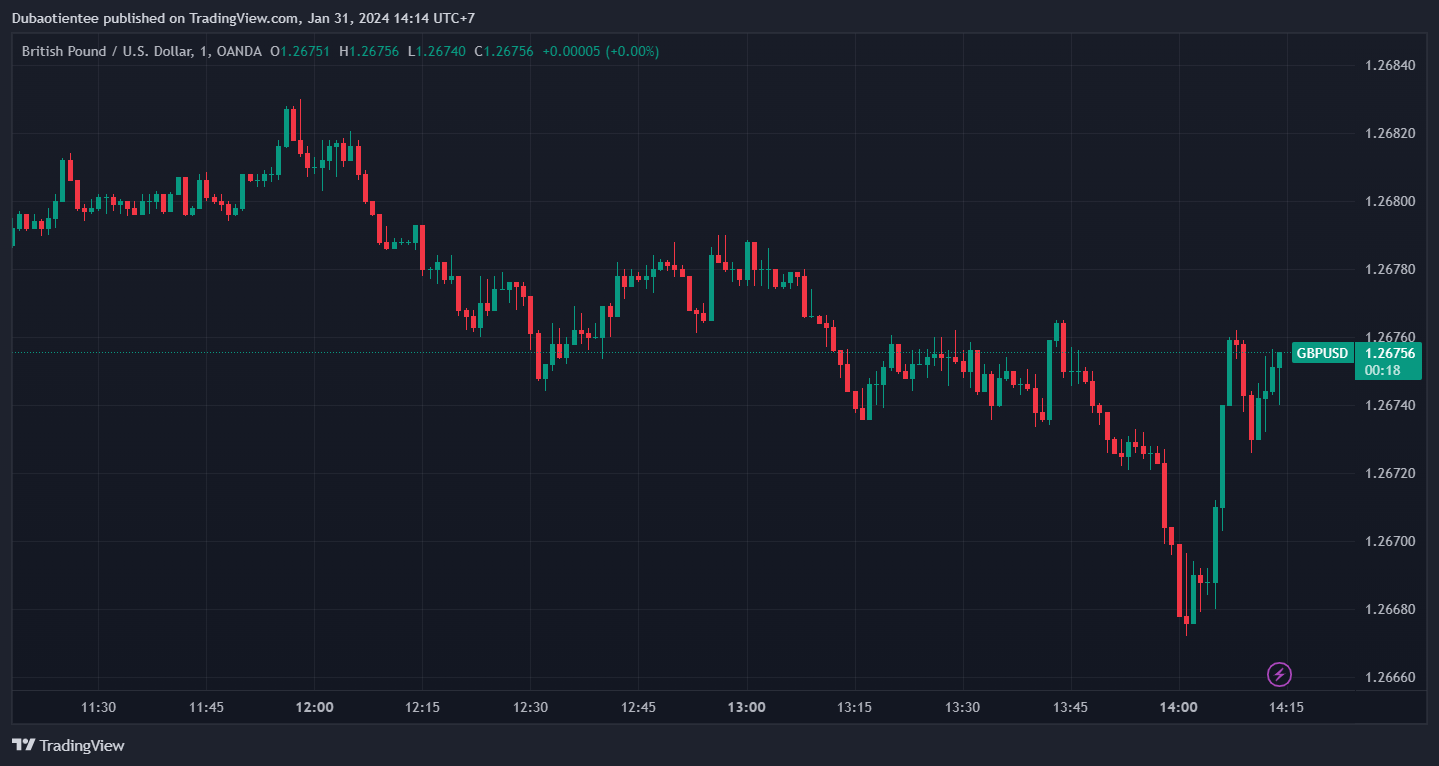
Task: Click the low value L1.26740
Action: [436, 51]
